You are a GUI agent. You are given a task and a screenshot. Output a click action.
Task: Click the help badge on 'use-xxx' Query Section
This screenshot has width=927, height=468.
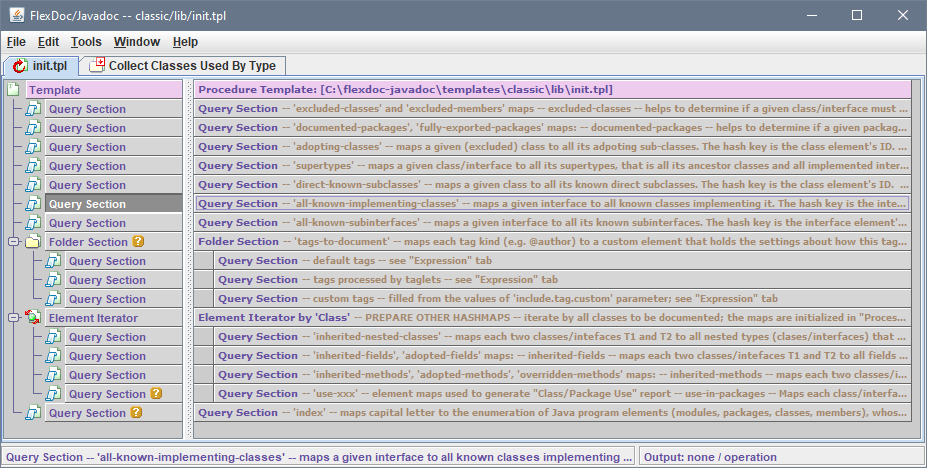coord(155,394)
